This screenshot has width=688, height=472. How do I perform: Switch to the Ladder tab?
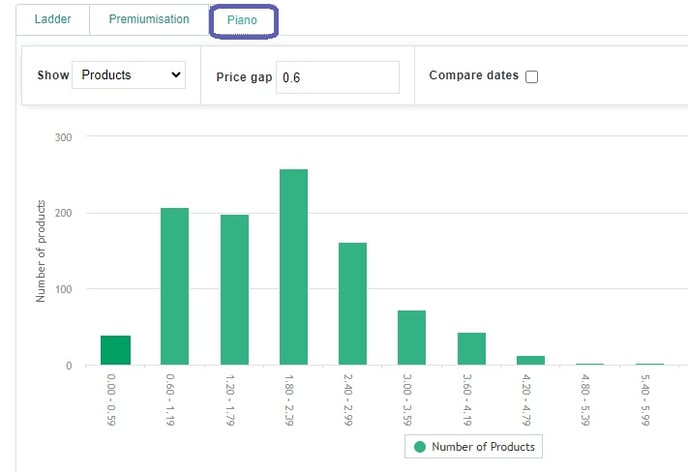tap(53, 19)
